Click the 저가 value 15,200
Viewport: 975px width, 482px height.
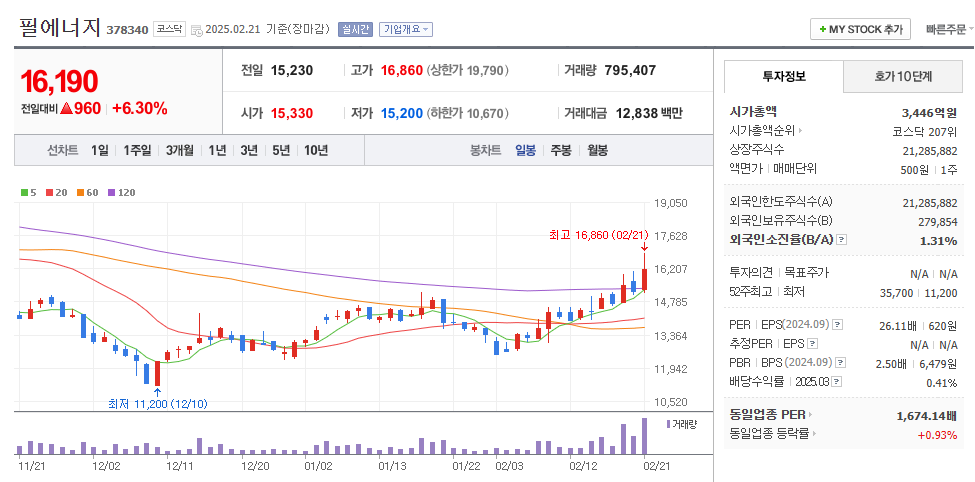pyautogui.click(x=402, y=113)
